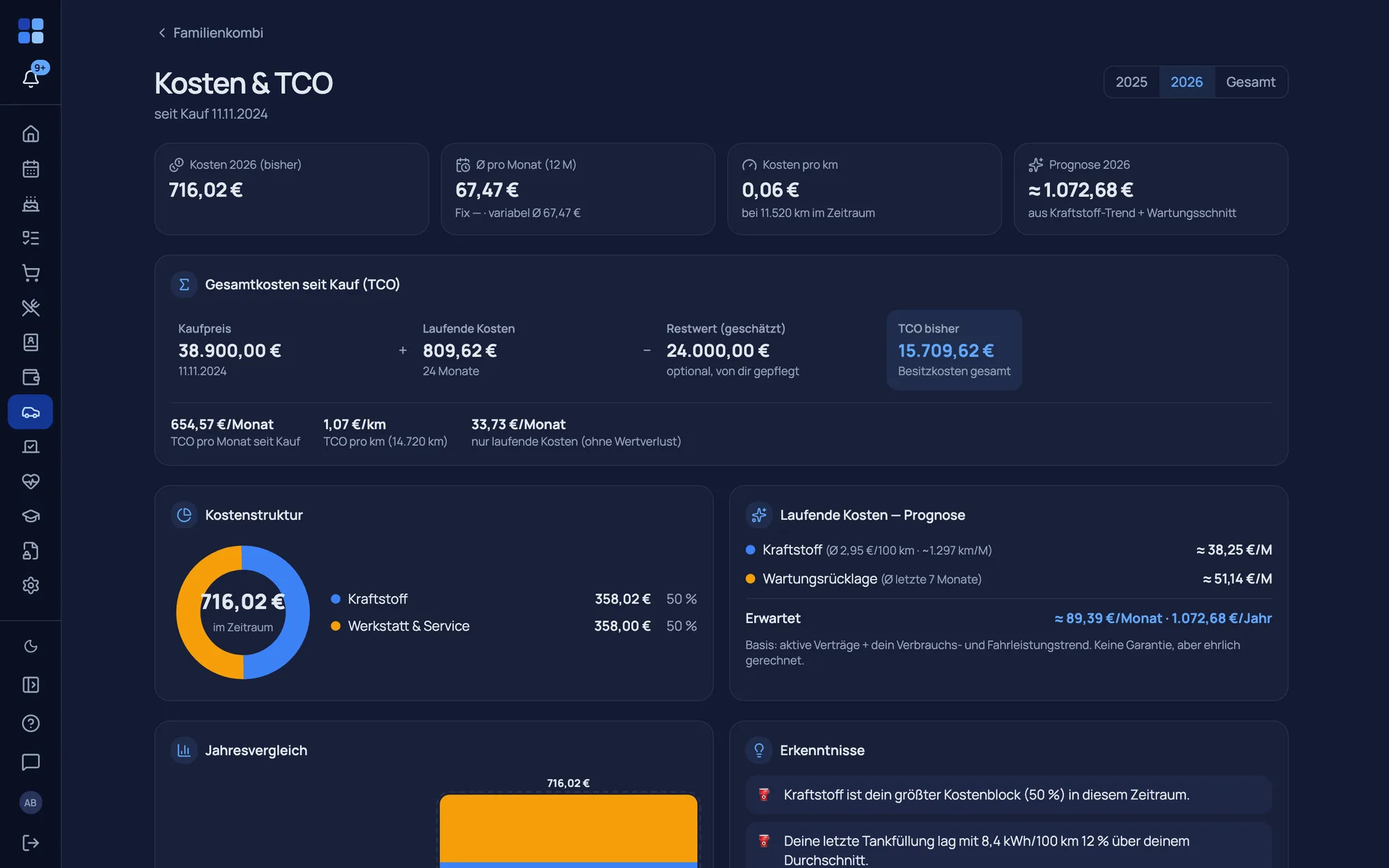Viewport: 1389px width, 868px height.
Task: Open the birthday cake sidebar icon
Action: [31, 203]
